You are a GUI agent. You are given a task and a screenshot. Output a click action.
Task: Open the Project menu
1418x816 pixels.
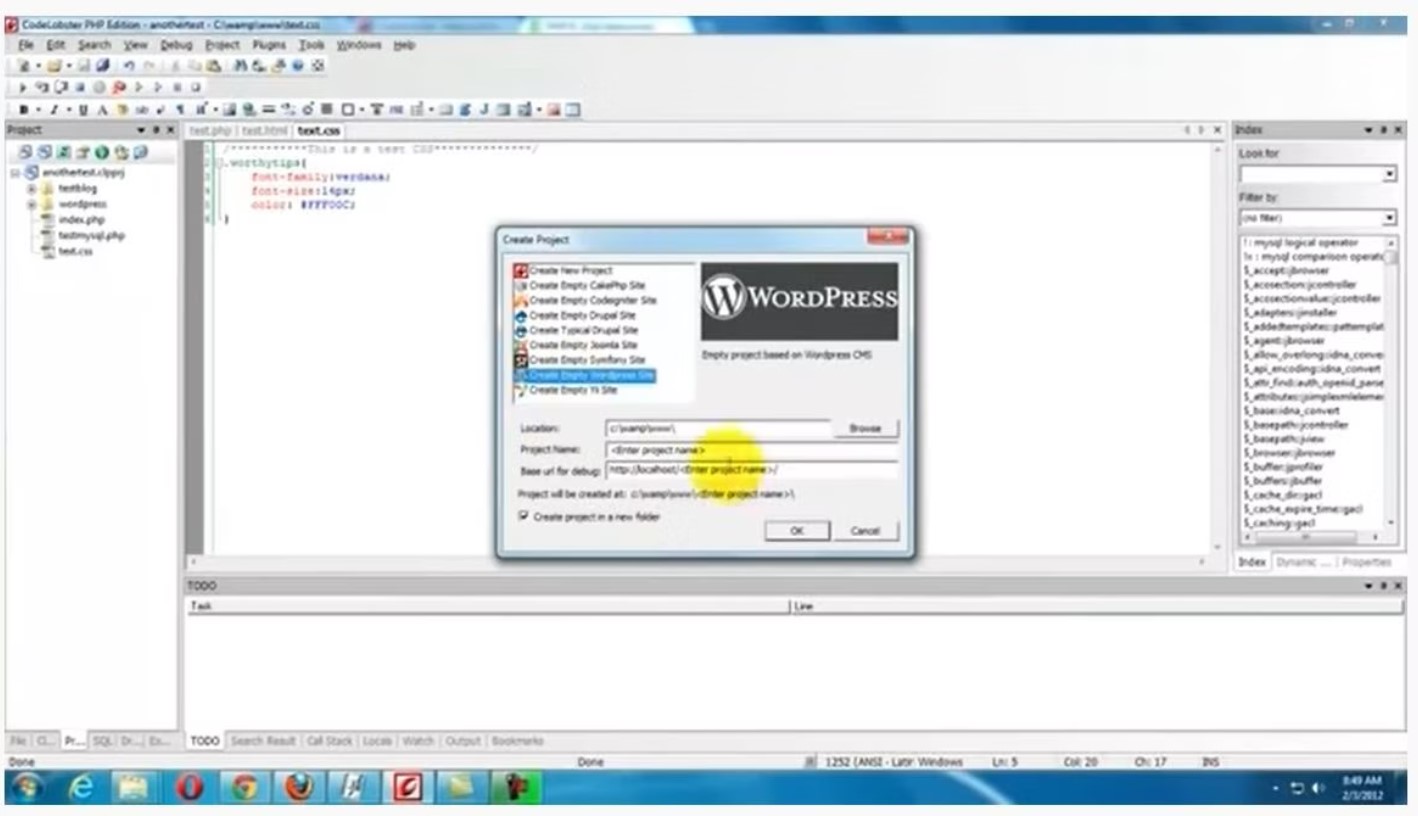coord(222,45)
